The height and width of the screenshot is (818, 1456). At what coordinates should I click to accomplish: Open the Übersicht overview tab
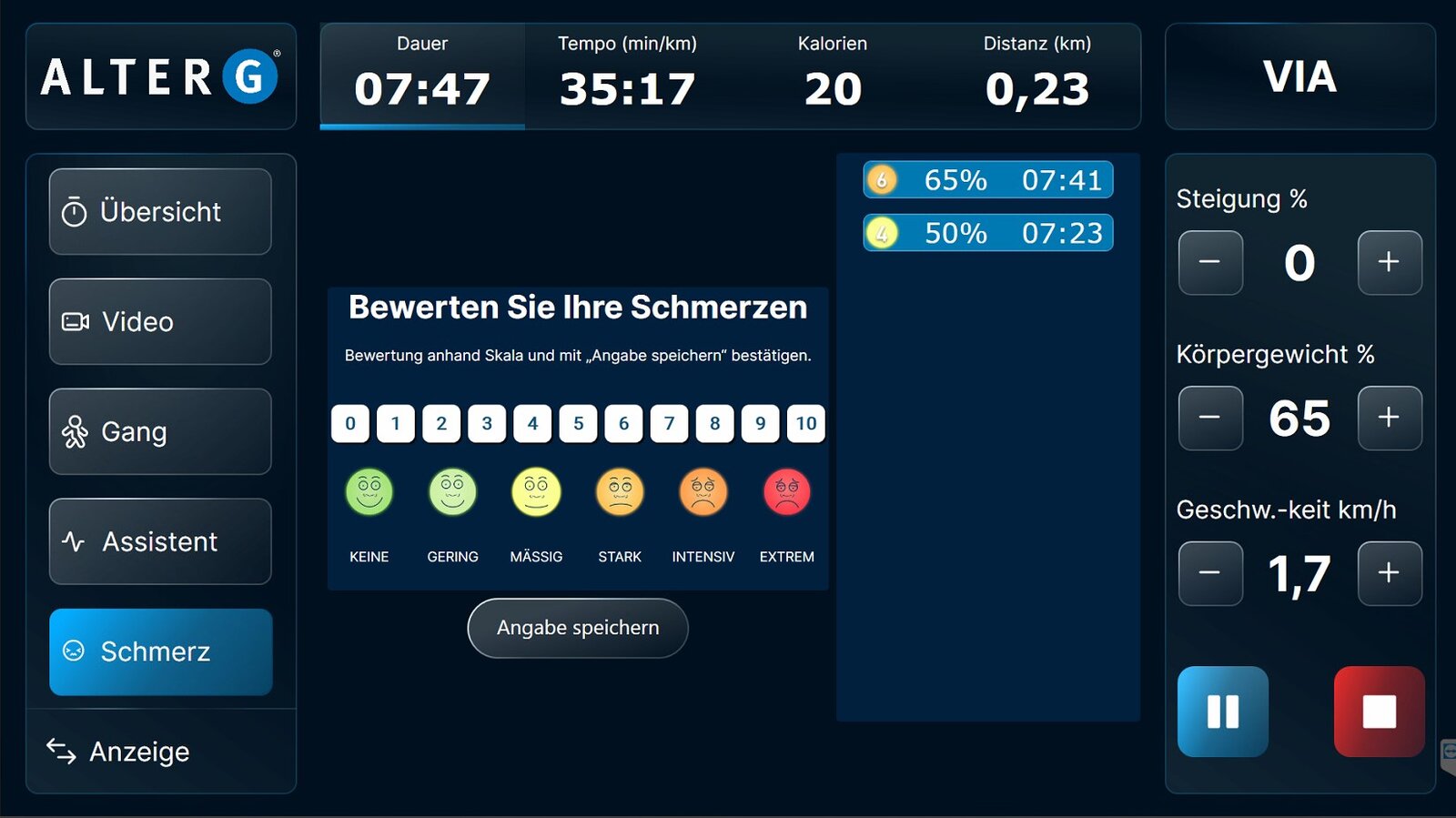[160, 212]
